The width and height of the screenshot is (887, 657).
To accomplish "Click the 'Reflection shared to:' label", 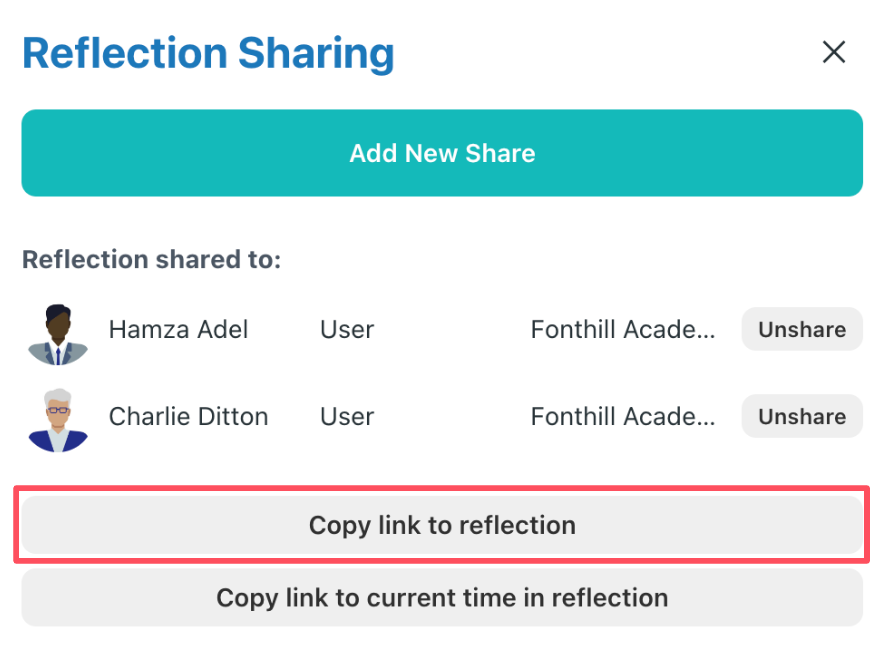I will click(152, 260).
